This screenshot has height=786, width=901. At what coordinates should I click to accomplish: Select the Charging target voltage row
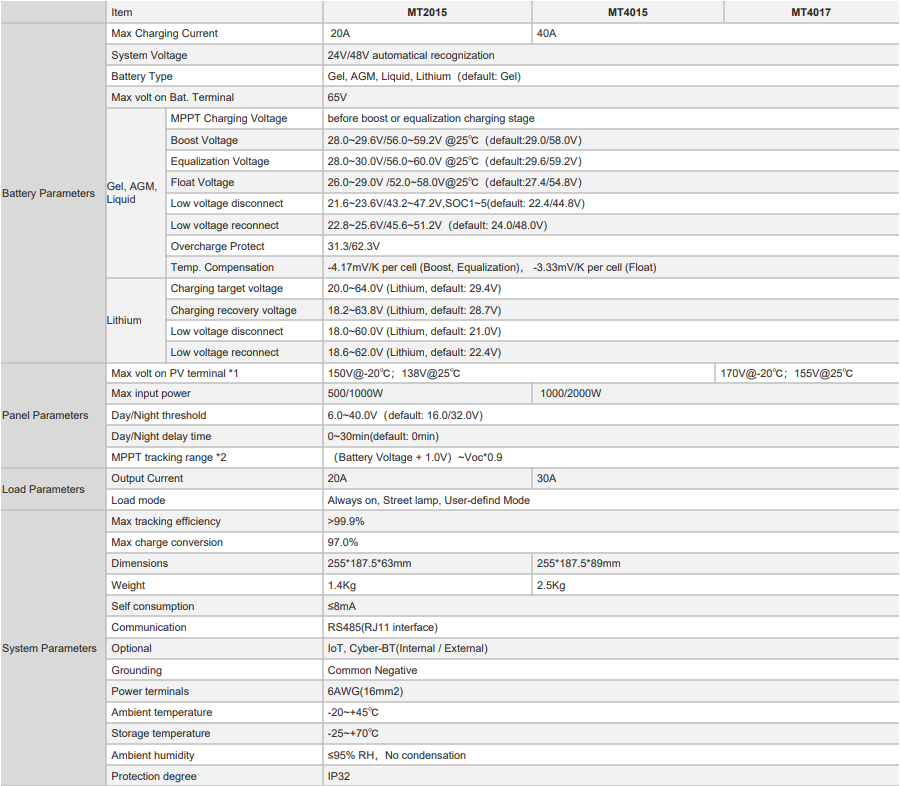coord(533,288)
